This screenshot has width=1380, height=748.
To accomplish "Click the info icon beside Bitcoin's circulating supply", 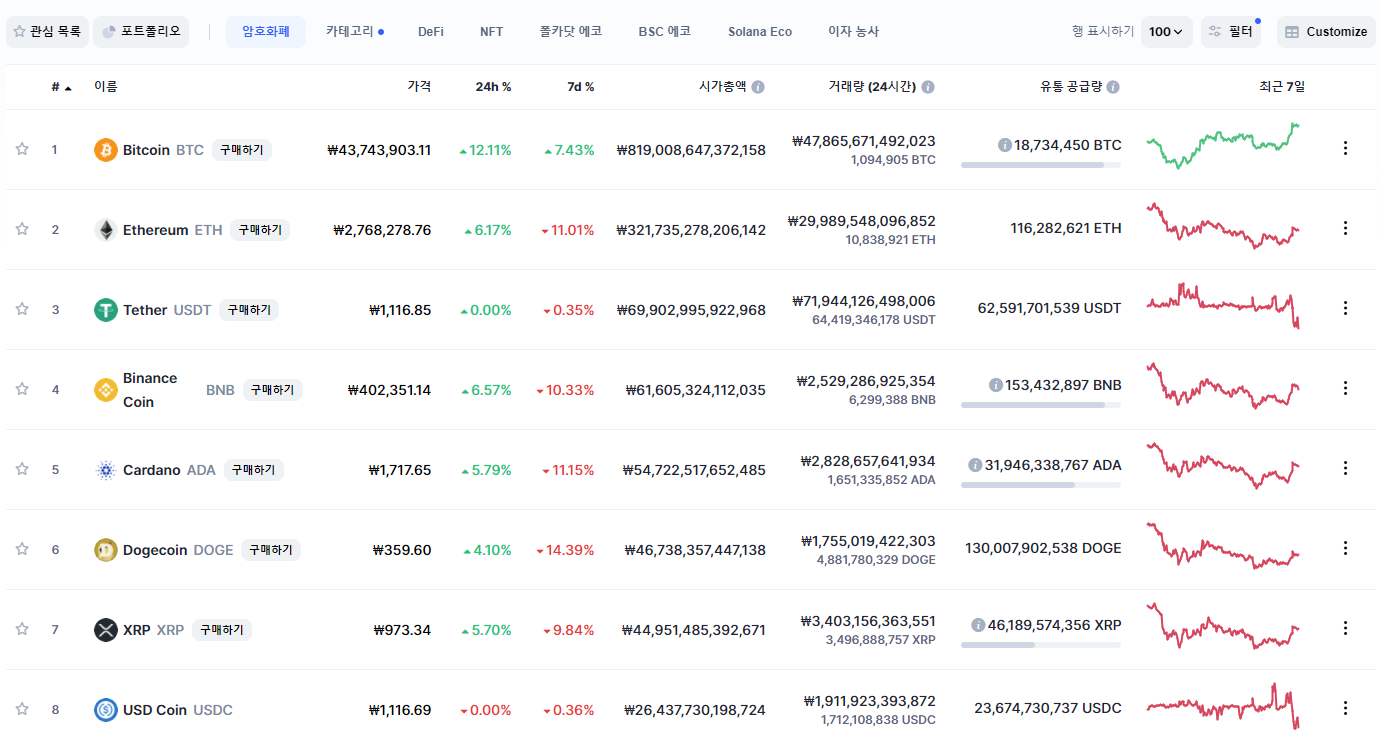I will [x=1005, y=145].
